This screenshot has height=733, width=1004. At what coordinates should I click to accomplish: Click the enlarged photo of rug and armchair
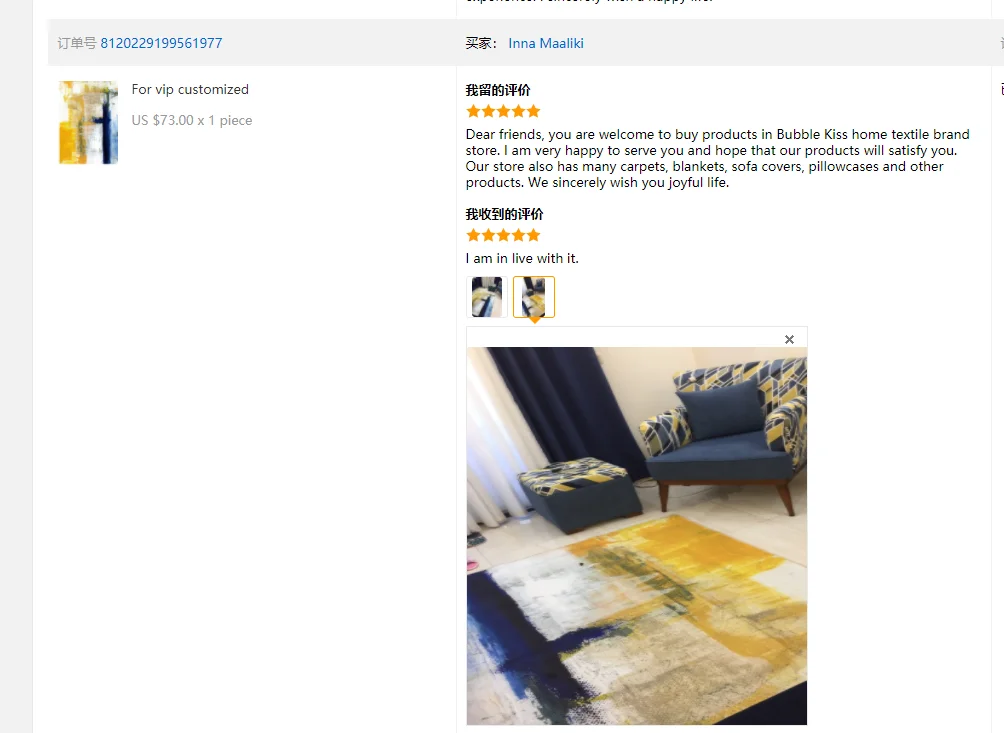[x=636, y=536]
